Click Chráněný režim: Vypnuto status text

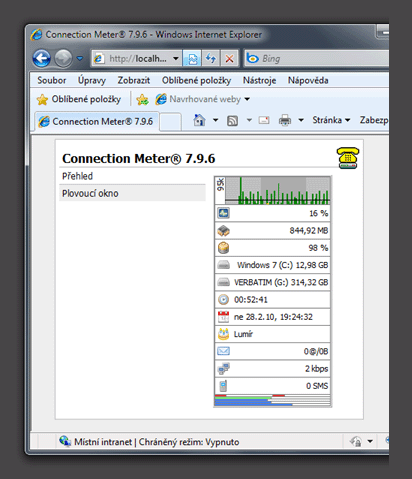[x=189, y=442]
